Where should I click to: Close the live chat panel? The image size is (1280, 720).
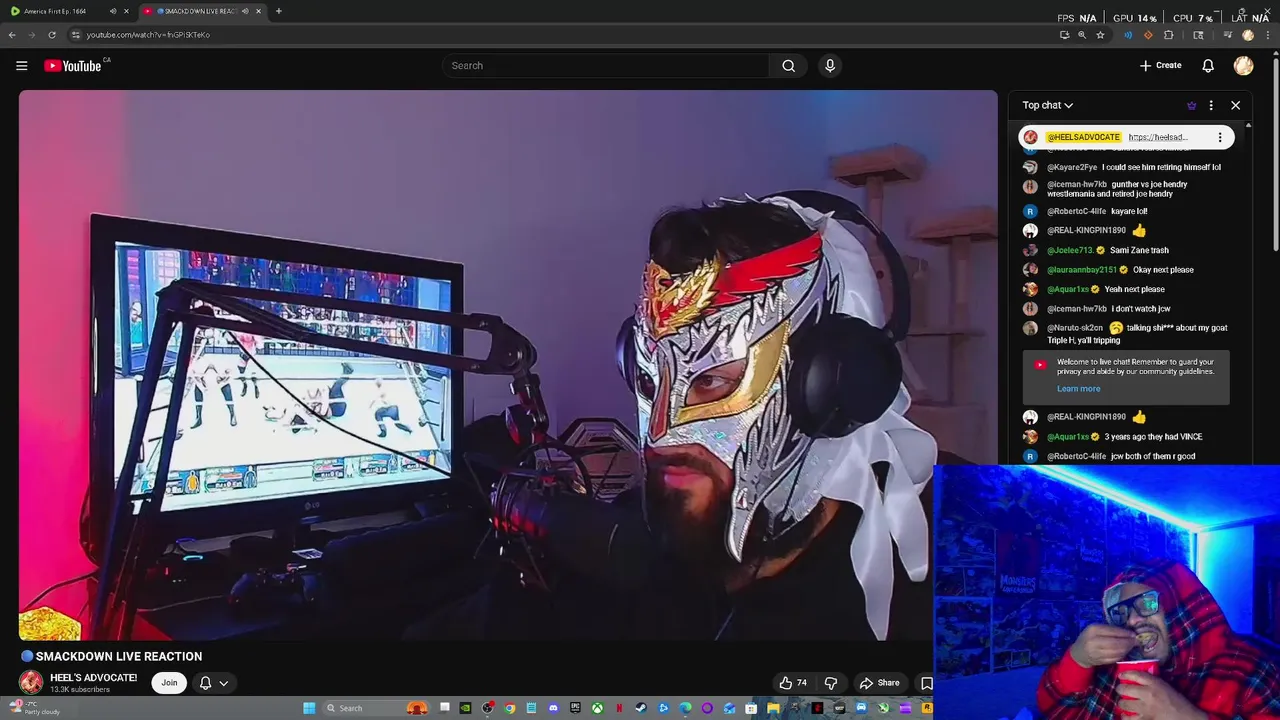click(x=1235, y=105)
